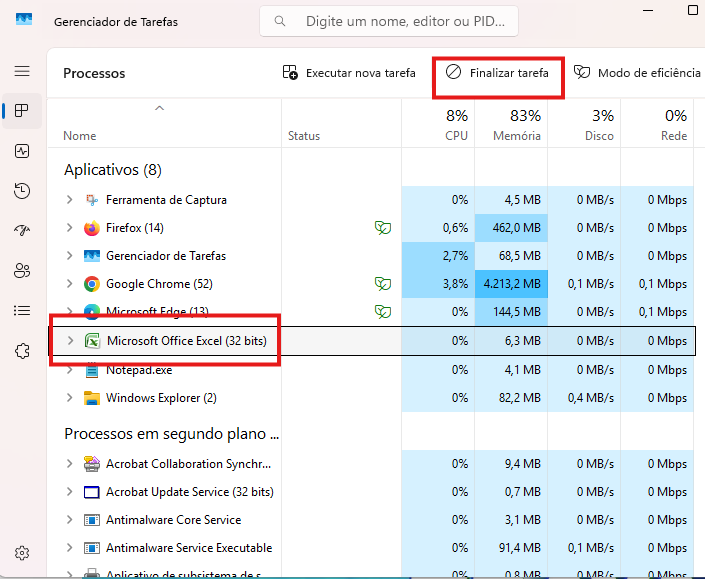The height and width of the screenshot is (579, 705).
Task: Click Processos em segundo plano header
Action: click(x=172, y=434)
